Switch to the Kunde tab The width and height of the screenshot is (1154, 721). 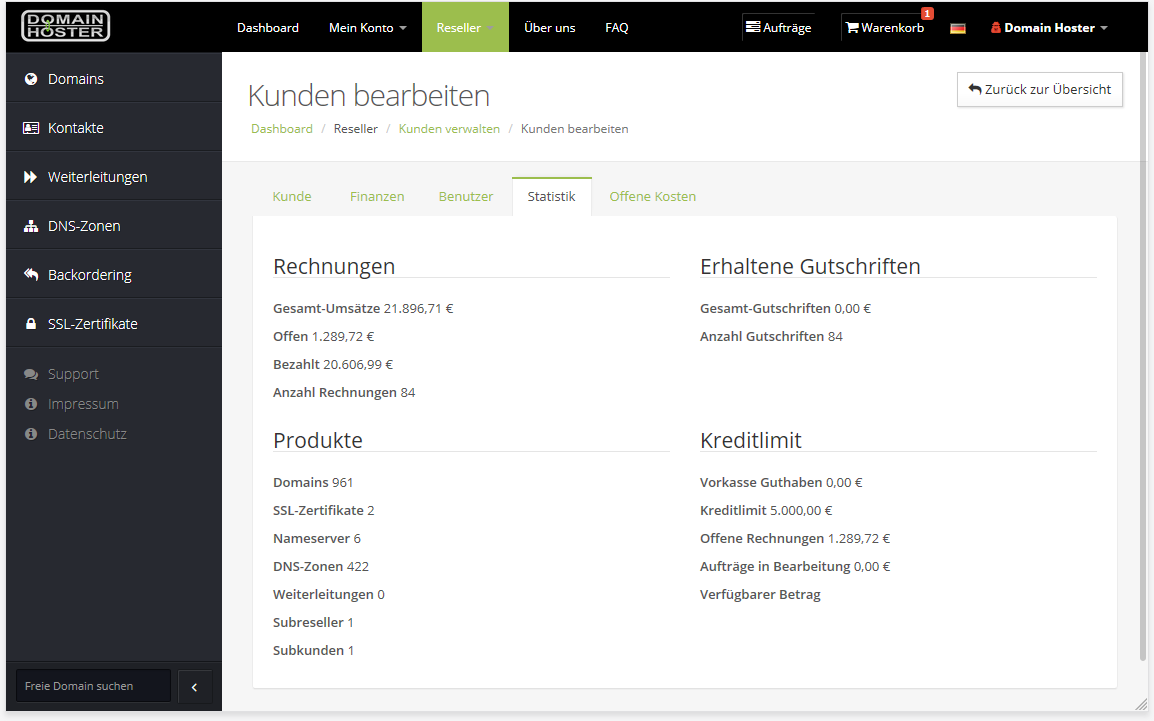tap(292, 196)
